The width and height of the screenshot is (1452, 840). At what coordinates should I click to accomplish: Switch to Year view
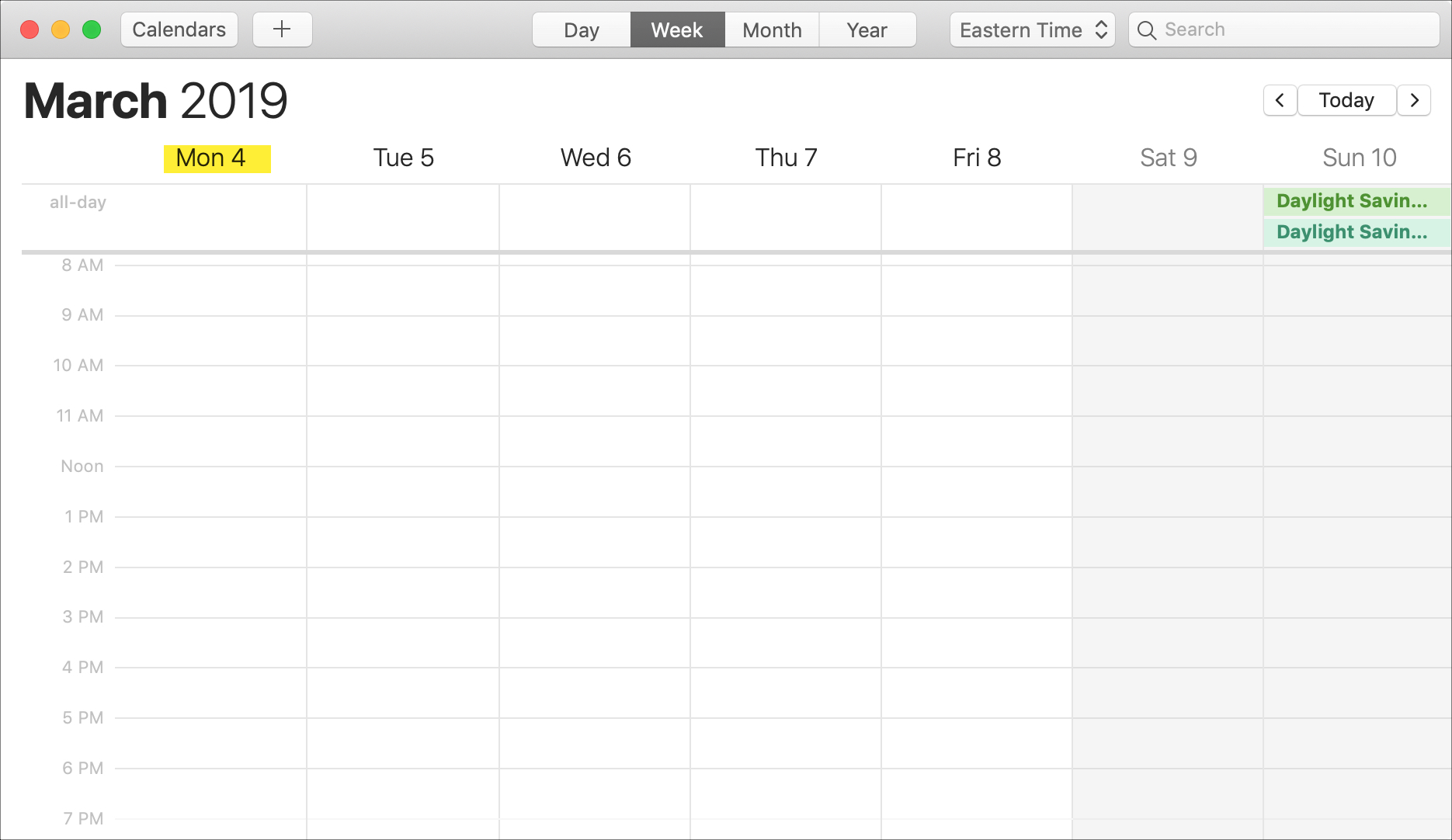coord(867,30)
